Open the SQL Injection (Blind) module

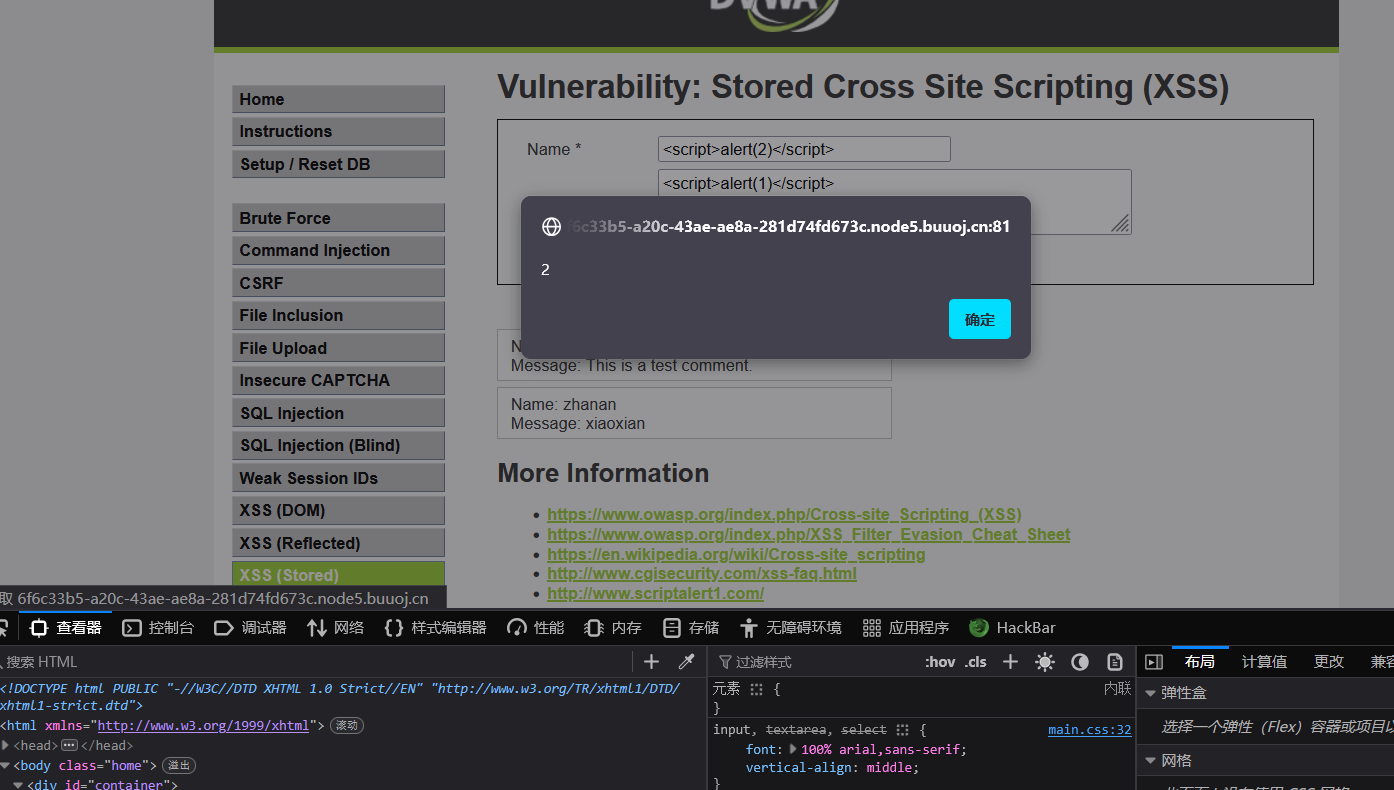[338, 445]
